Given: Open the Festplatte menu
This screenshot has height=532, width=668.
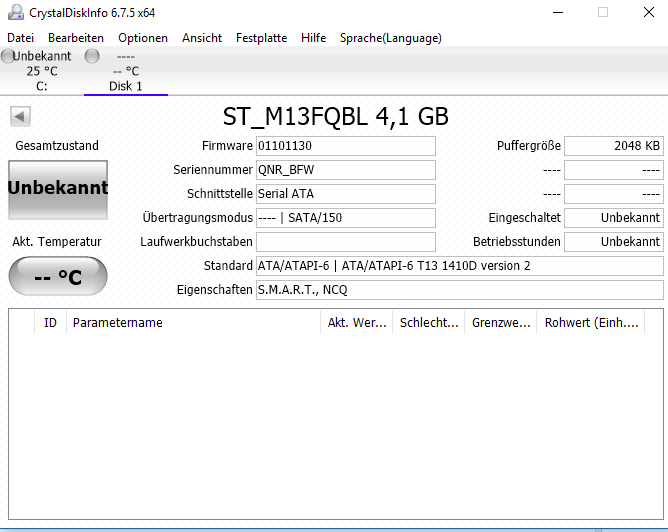Looking at the screenshot, I should coord(262,38).
